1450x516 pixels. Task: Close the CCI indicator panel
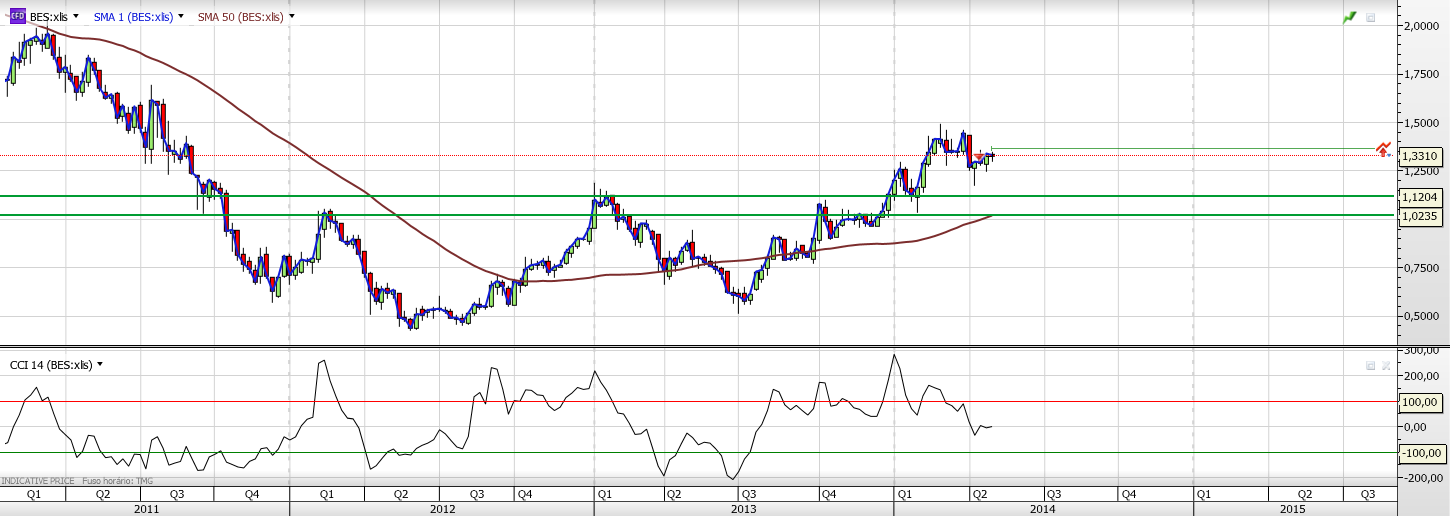pyautogui.click(x=1386, y=366)
